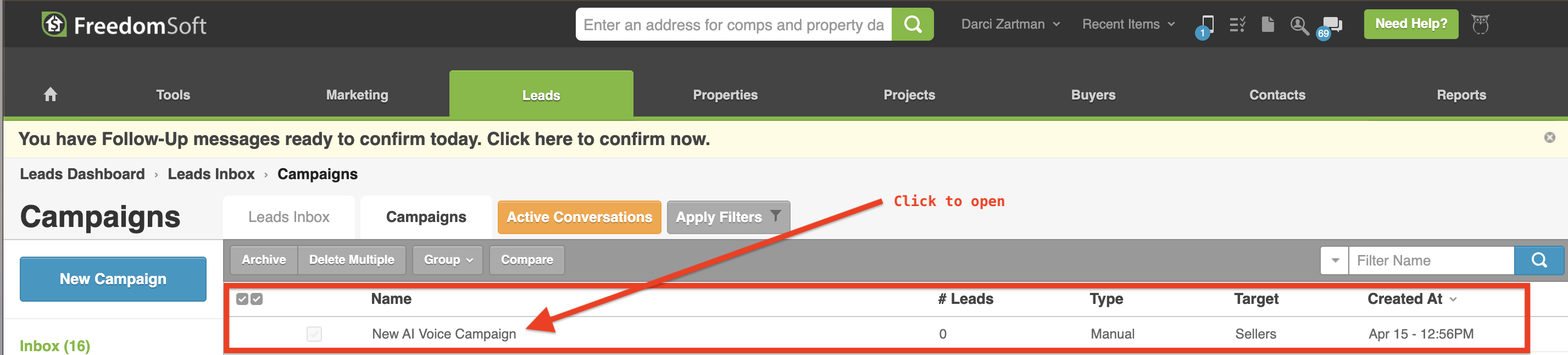The width and height of the screenshot is (1568, 355).
Task: Switch to the Marketing tab
Action: pos(357,95)
